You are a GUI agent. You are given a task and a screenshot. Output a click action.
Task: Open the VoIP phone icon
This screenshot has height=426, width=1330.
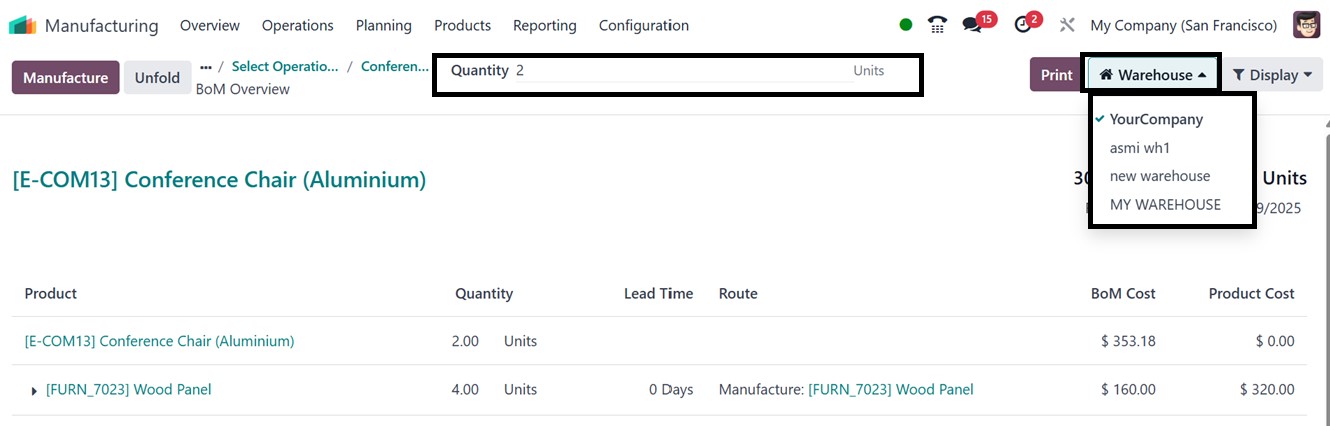[x=937, y=25]
